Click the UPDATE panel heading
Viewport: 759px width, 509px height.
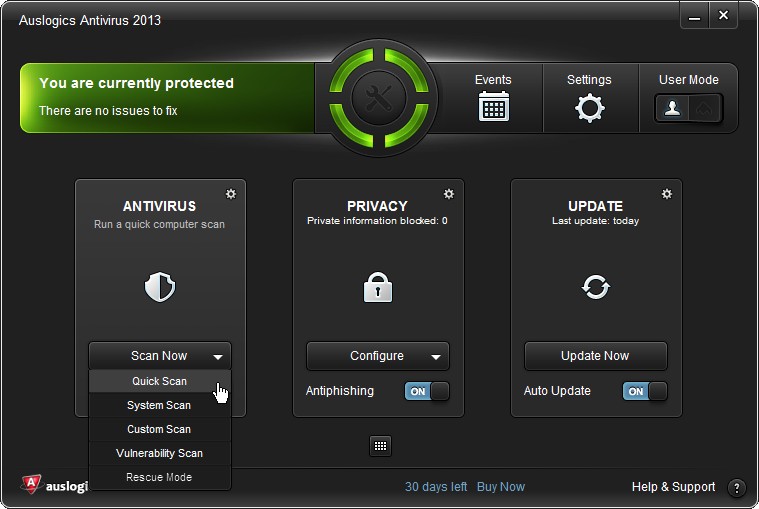[595, 206]
